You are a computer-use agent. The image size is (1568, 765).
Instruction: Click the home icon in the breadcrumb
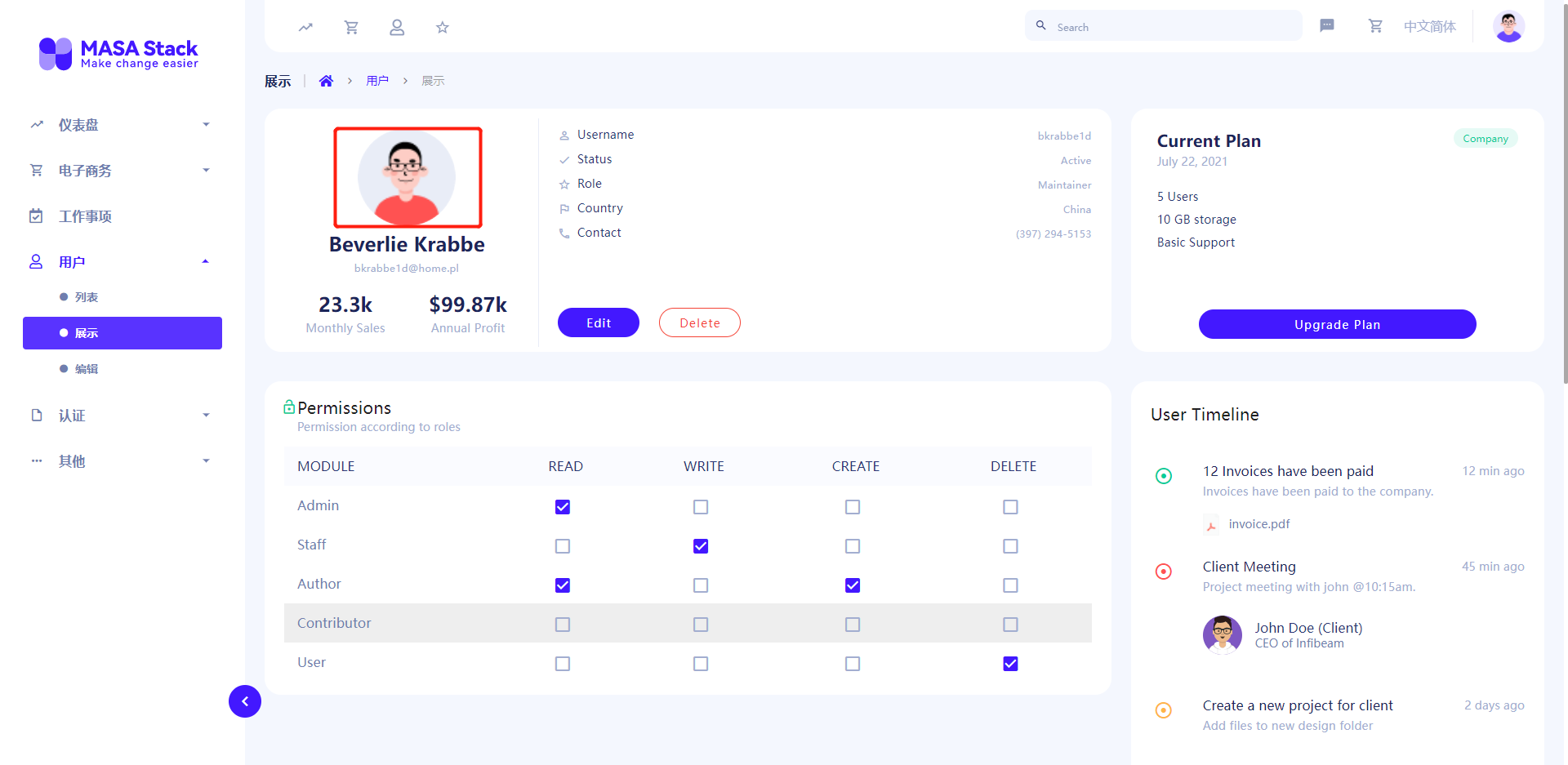point(326,80)
